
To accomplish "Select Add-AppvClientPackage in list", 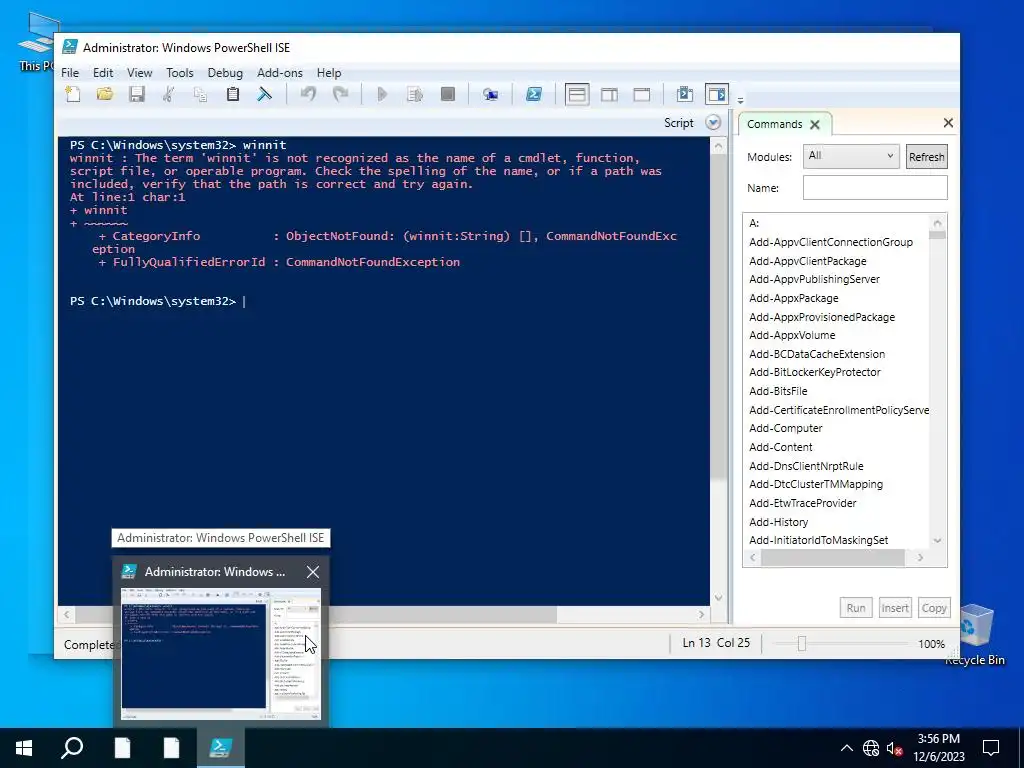I will click(808, 261).
